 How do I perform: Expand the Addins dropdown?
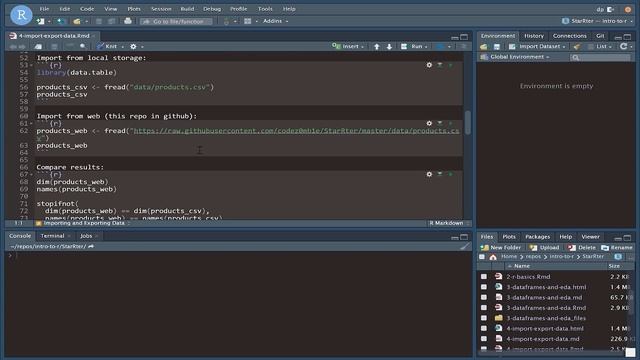point(276,21)
